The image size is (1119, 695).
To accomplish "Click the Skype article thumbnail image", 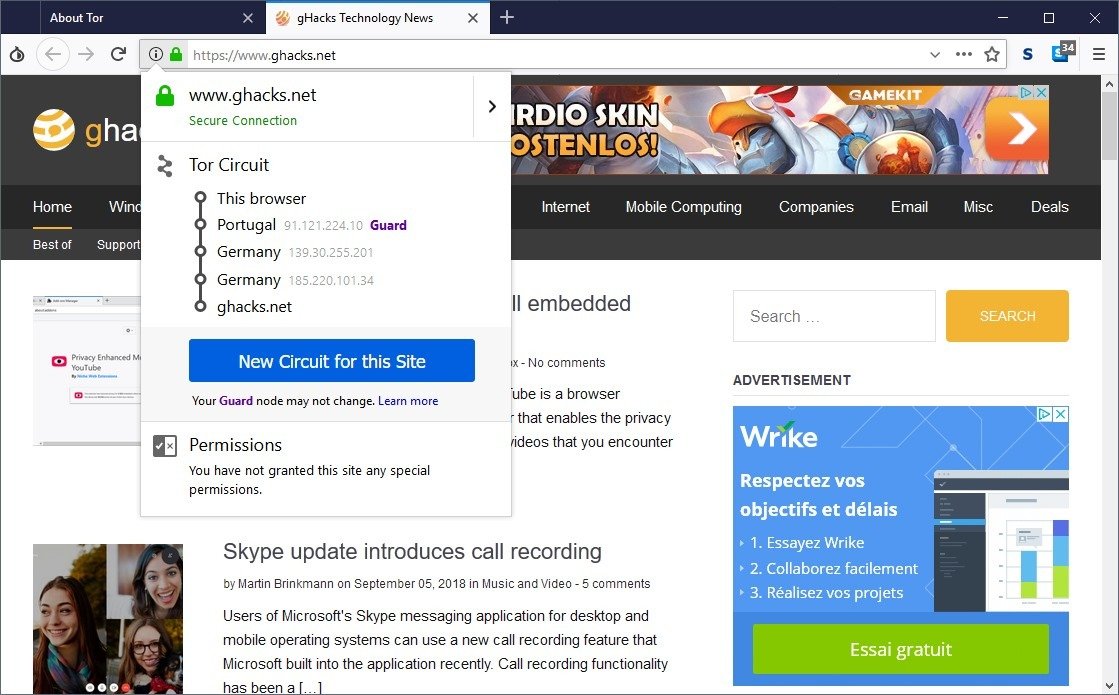I will [108, 619].
